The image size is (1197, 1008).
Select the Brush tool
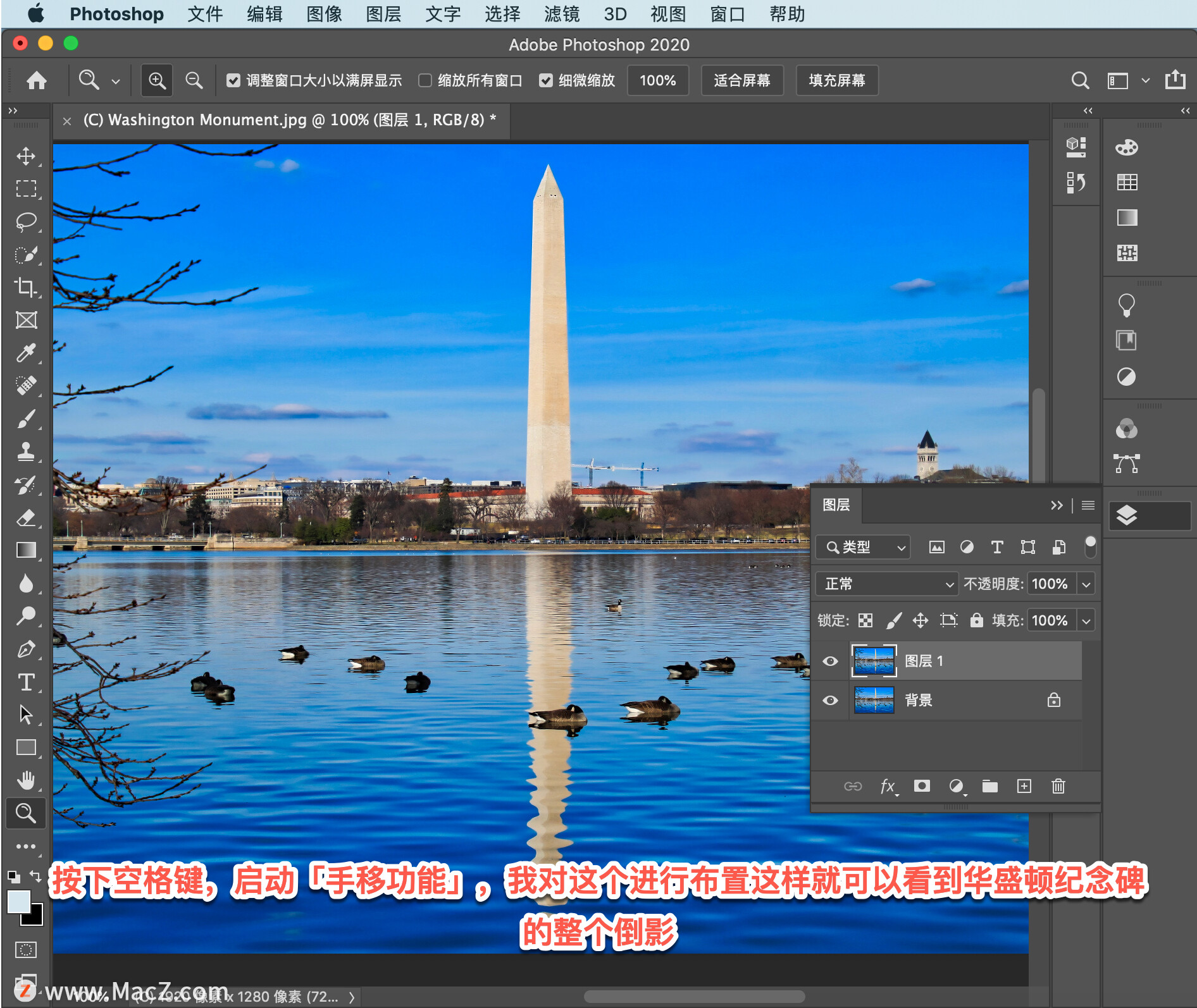click(26, 419)
